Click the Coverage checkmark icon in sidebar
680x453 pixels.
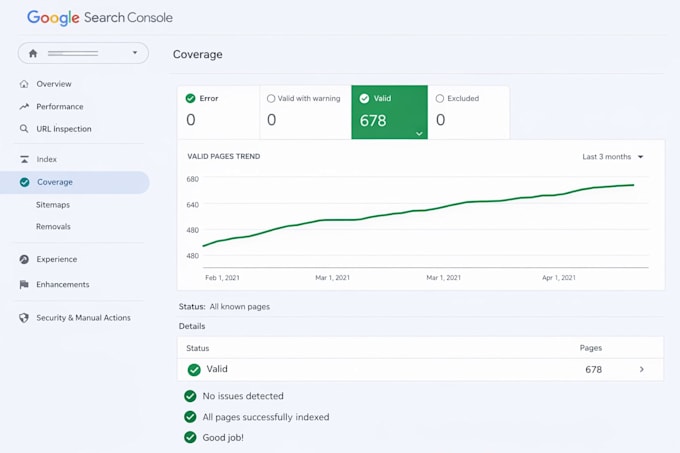(25, 182)
